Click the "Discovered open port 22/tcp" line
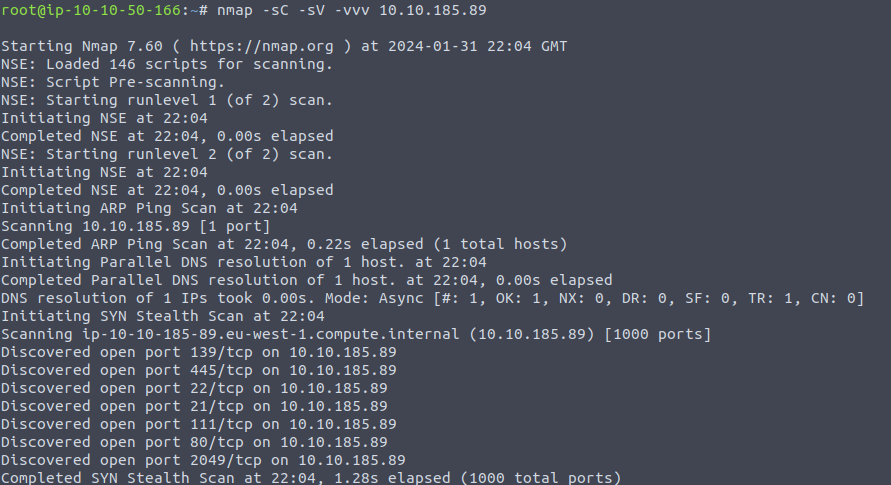This screenshot has width=891, height=485. (194, 388)
